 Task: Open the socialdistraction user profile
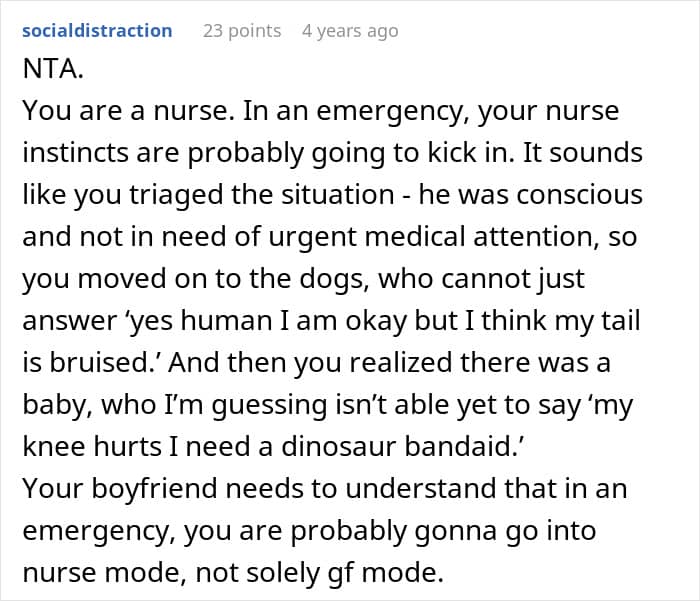97,31
